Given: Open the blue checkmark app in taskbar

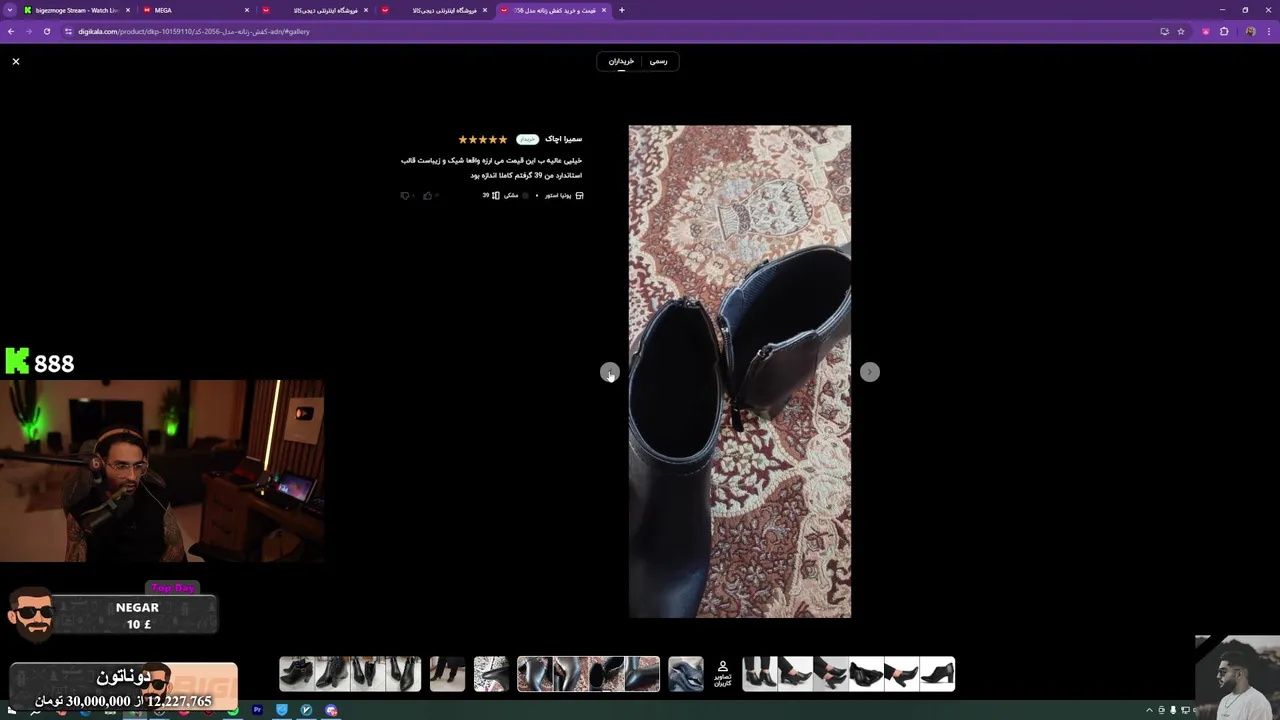Looking at the screenshot, I should click(306, 710).
